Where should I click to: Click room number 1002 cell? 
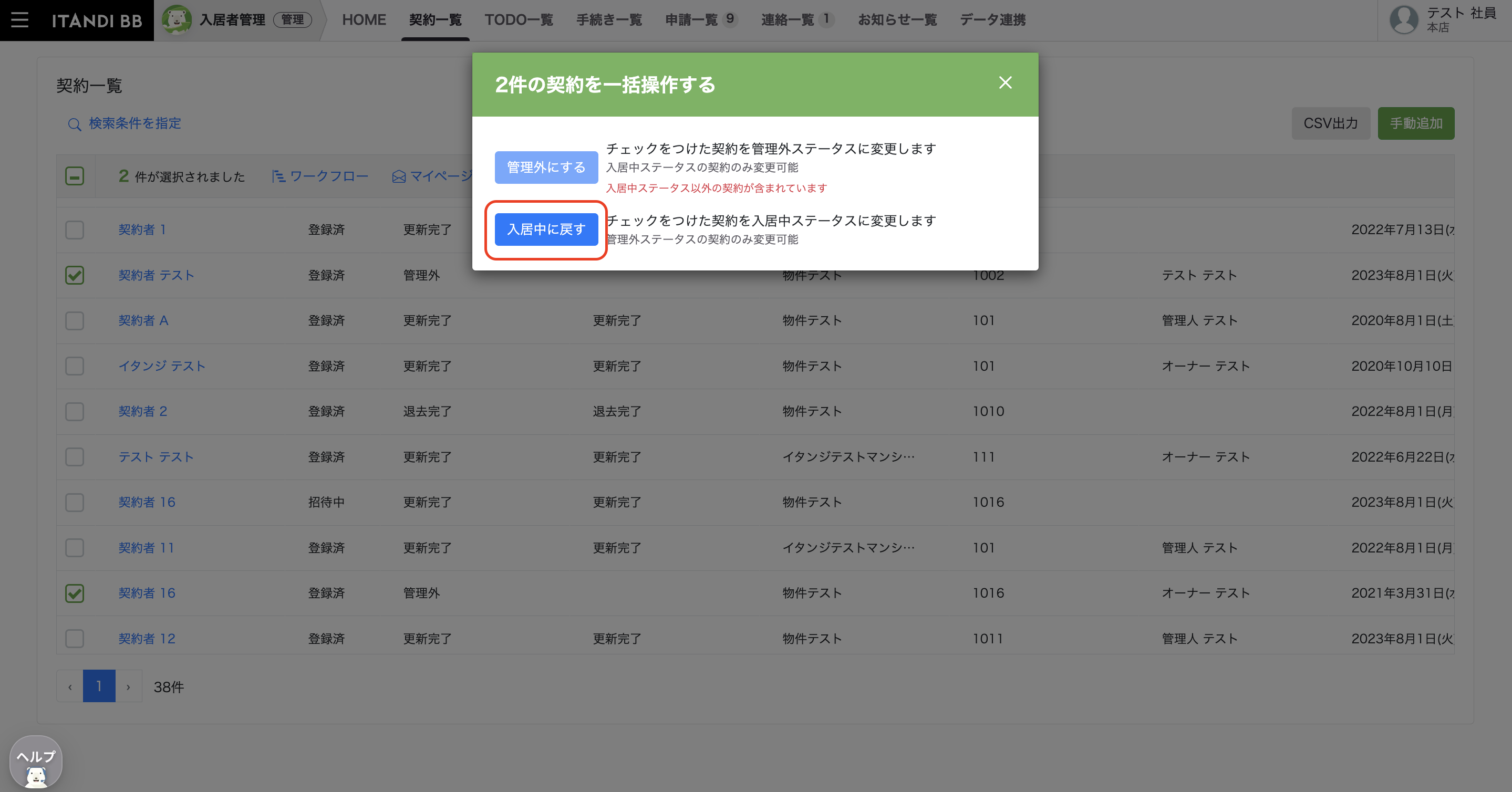click(988, 275)
